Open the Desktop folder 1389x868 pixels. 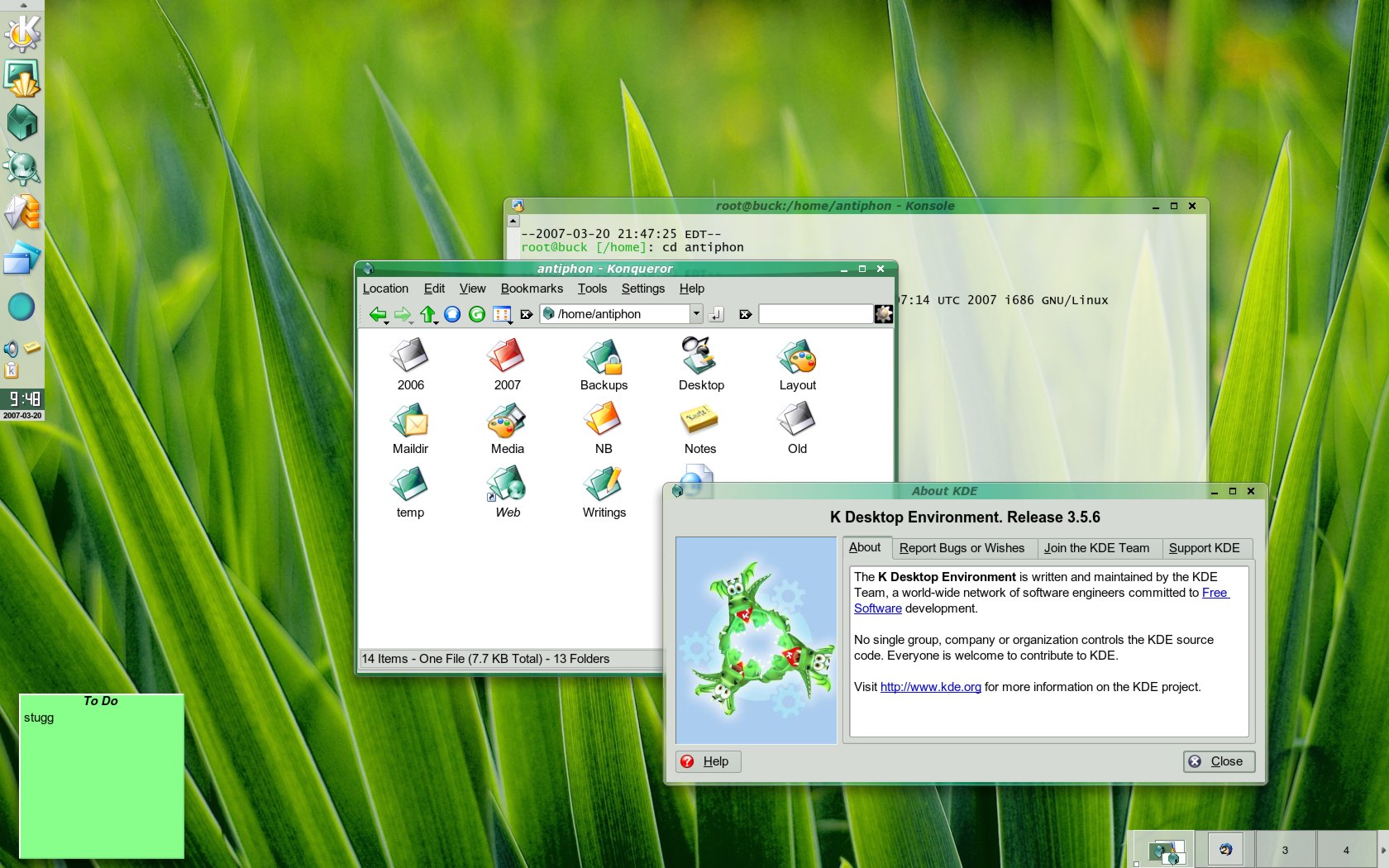pyautogui.click(x=701, y=365)
